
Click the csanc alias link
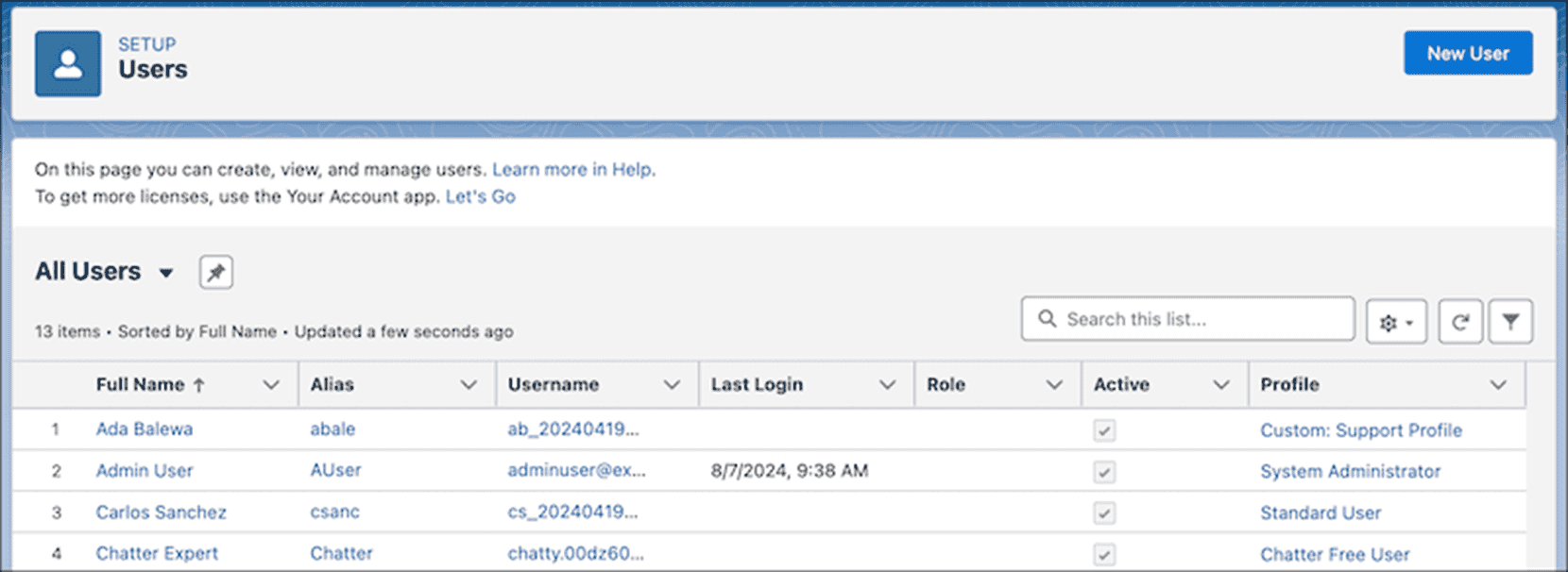click(334, 513)
